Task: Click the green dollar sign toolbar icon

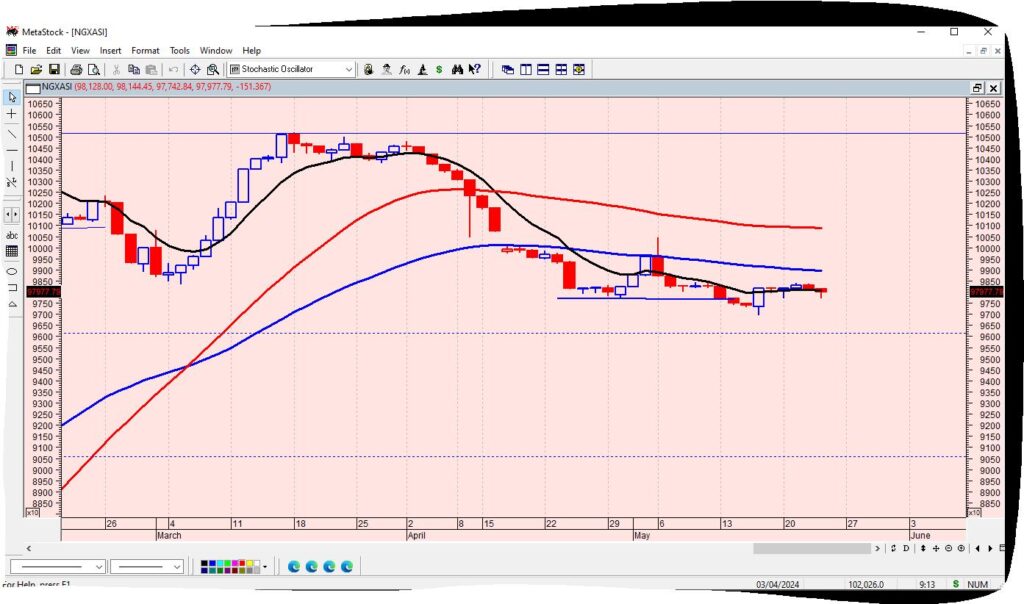Action: click(x=439, y=70)
